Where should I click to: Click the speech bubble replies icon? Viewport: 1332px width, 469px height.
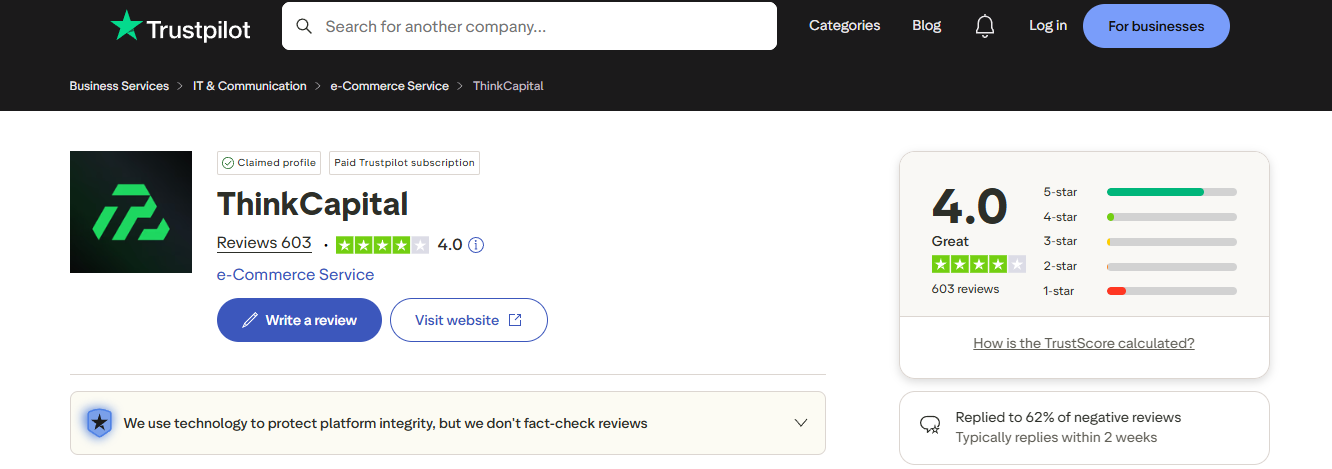point(930,425)
